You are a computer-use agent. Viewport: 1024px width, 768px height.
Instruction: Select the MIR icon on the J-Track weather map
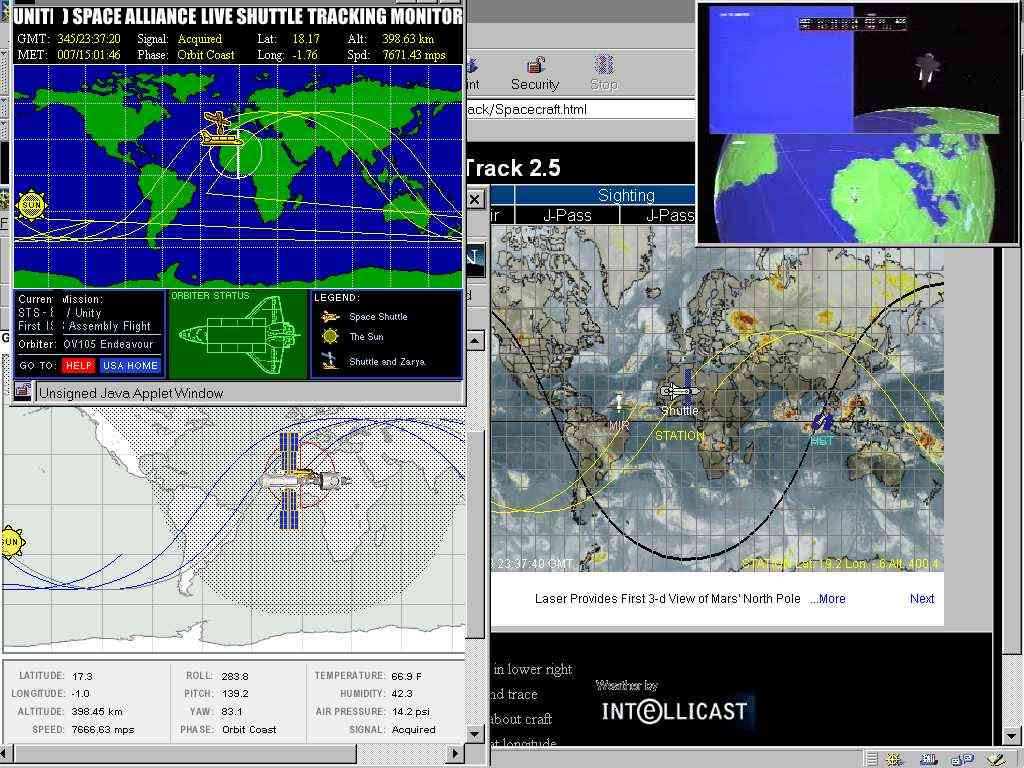(619, 403)
